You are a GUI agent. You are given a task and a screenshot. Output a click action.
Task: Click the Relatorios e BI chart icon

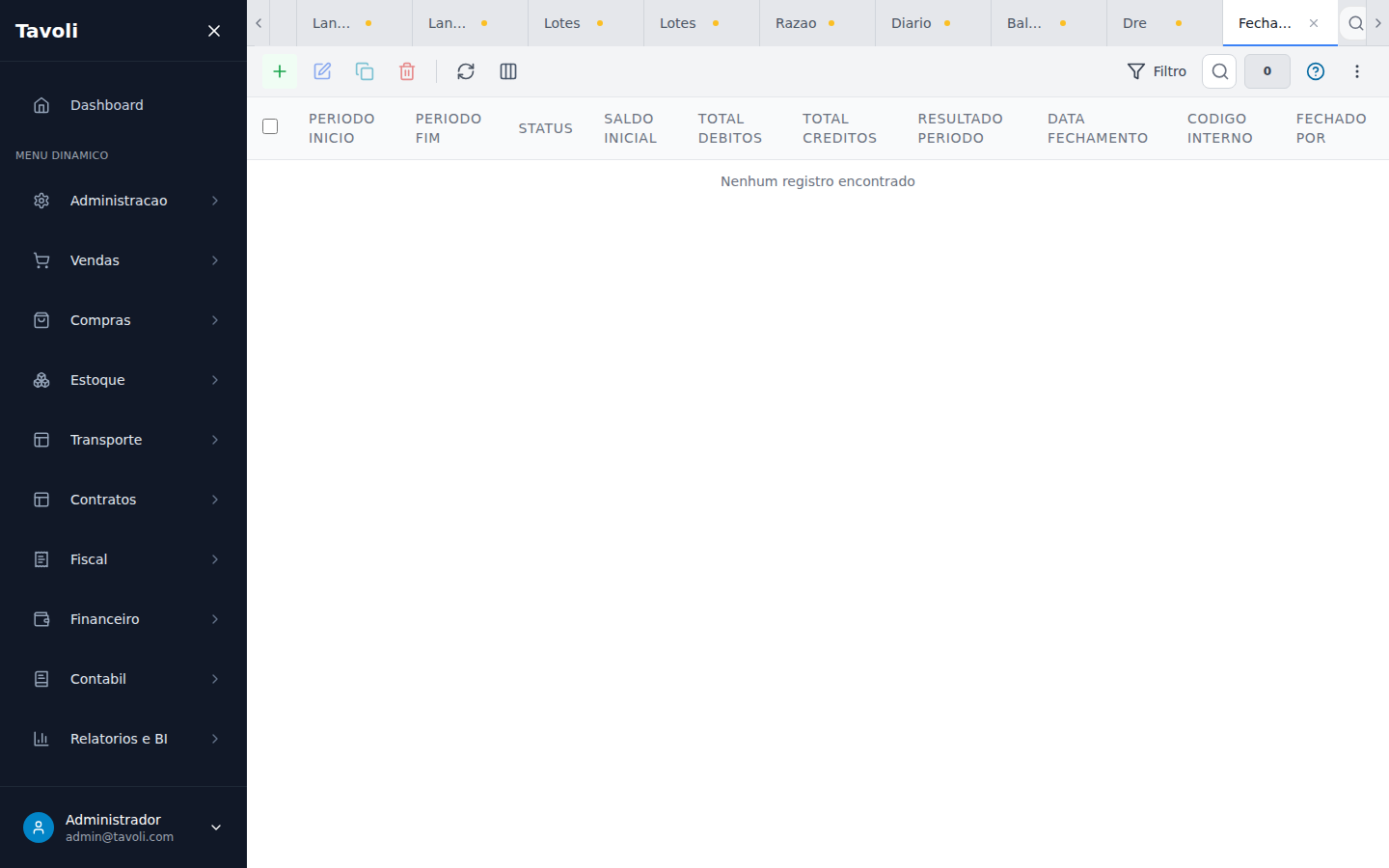tap(41, 739)
